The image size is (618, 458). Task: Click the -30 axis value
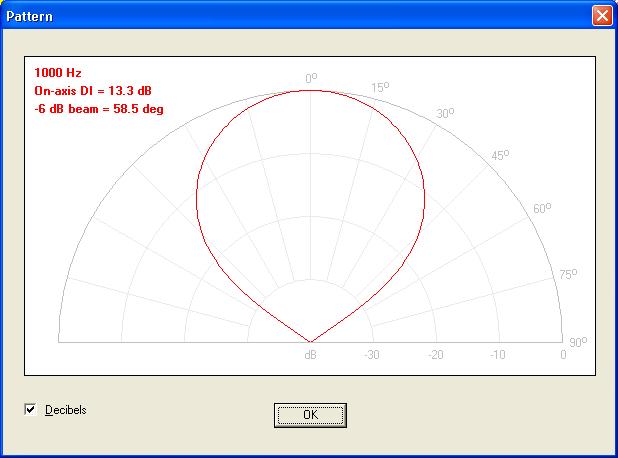point(372,355)
